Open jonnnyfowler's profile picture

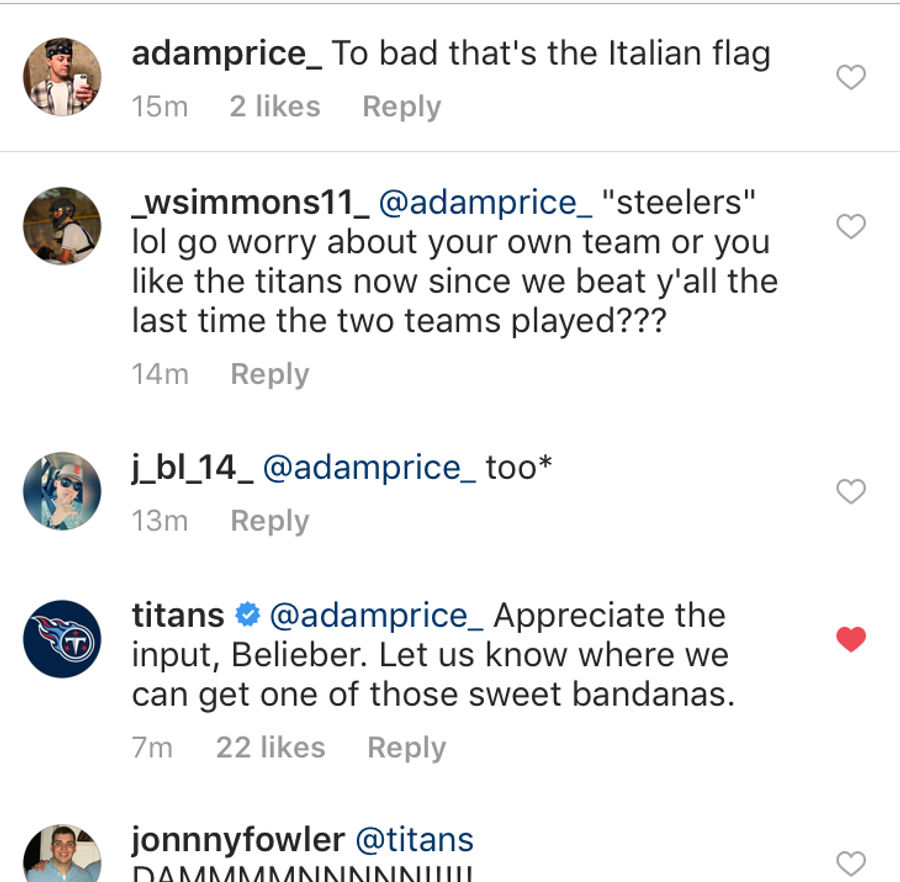pos(62,853)
